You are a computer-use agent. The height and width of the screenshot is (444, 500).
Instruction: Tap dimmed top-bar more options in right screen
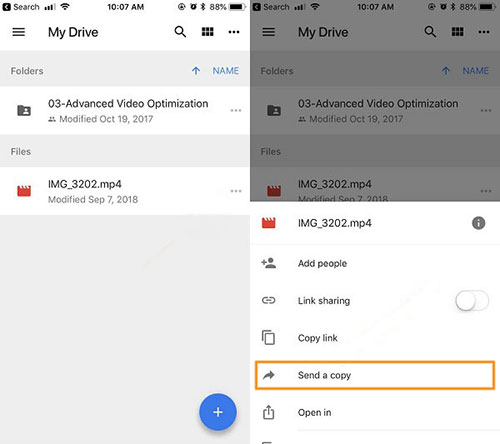coord(484,32)
